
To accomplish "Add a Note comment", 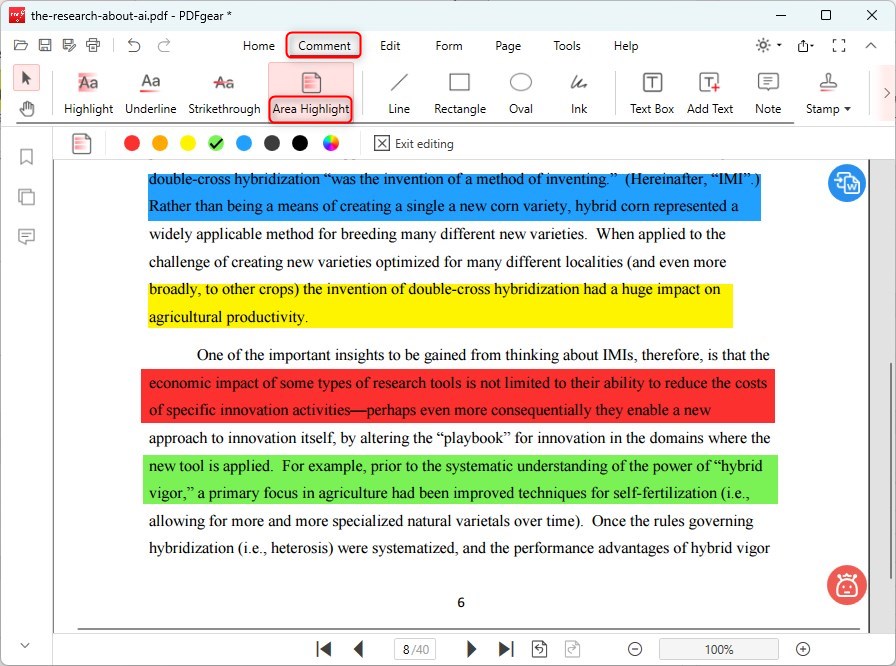I will (767, 93).
